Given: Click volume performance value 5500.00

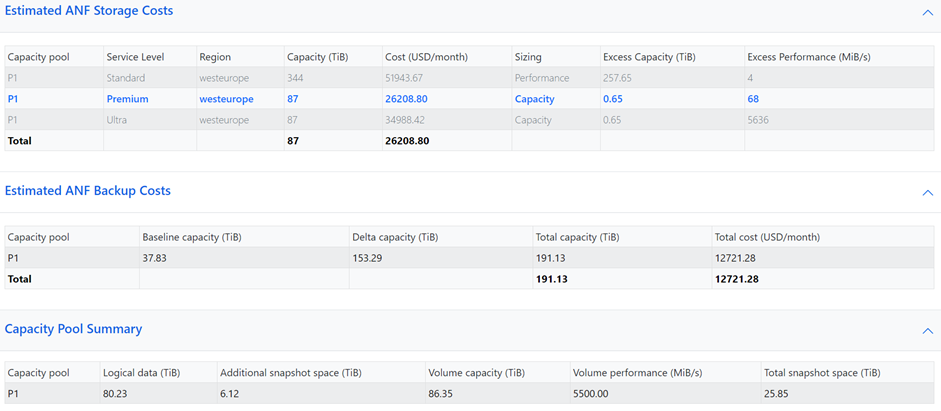Looking at the screenshot, I should [591, 394].
